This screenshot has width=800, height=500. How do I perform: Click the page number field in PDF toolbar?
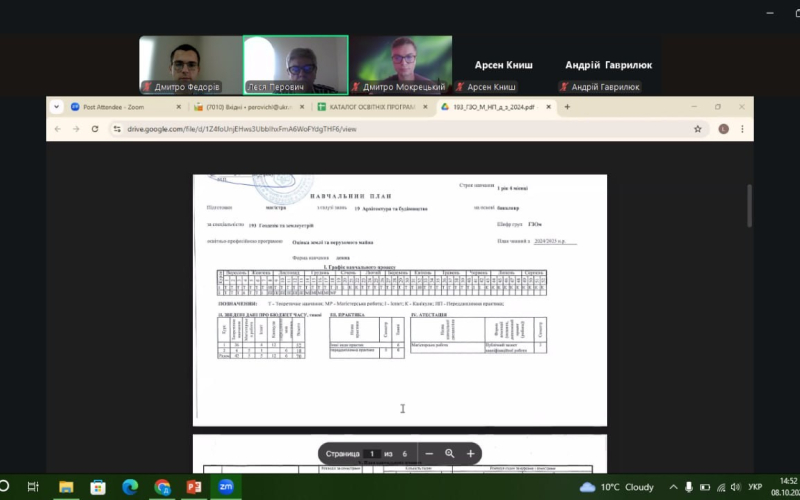[373, 453]
